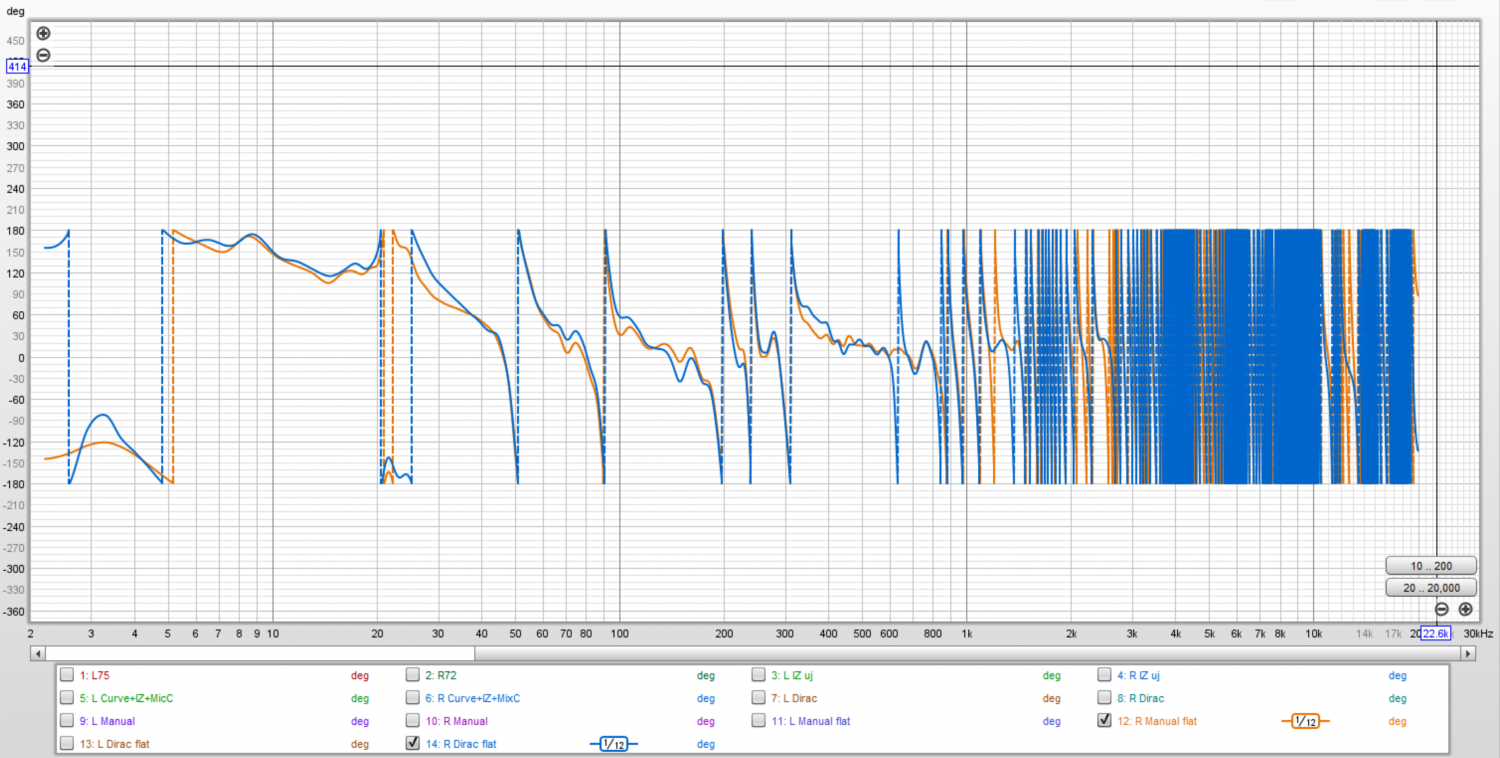Enable trace 1: L75 checkbox
1500x758 pixels.
click(66, 675)
